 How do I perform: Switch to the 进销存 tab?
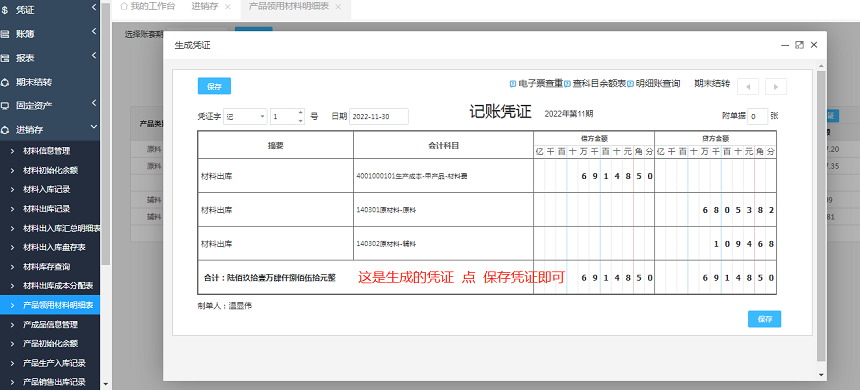[204, 7]
